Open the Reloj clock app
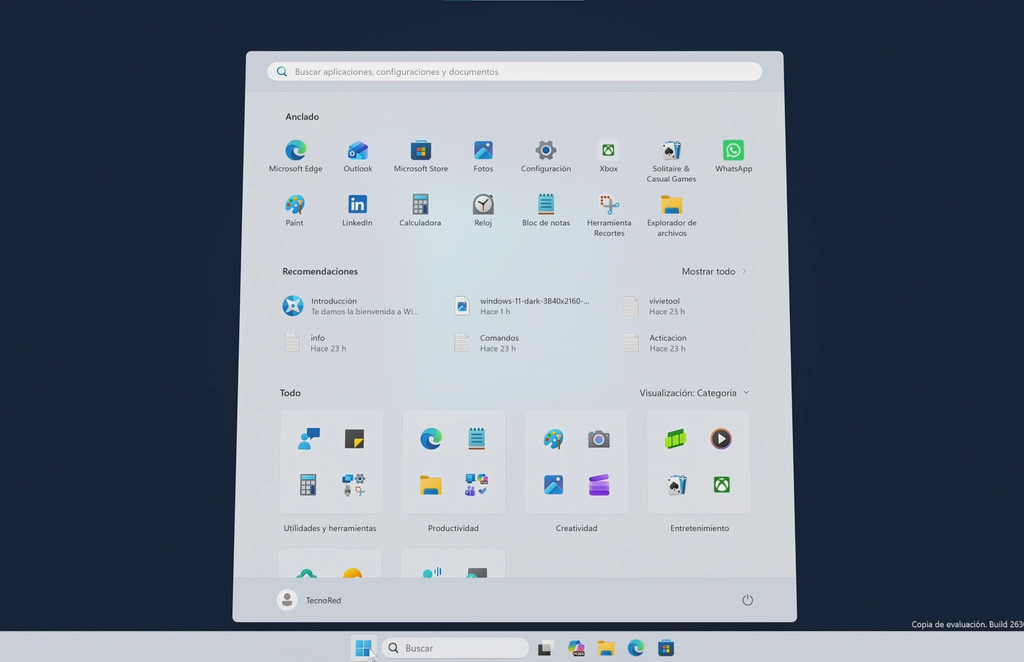 pyautogui.click(x=483, y=210)
